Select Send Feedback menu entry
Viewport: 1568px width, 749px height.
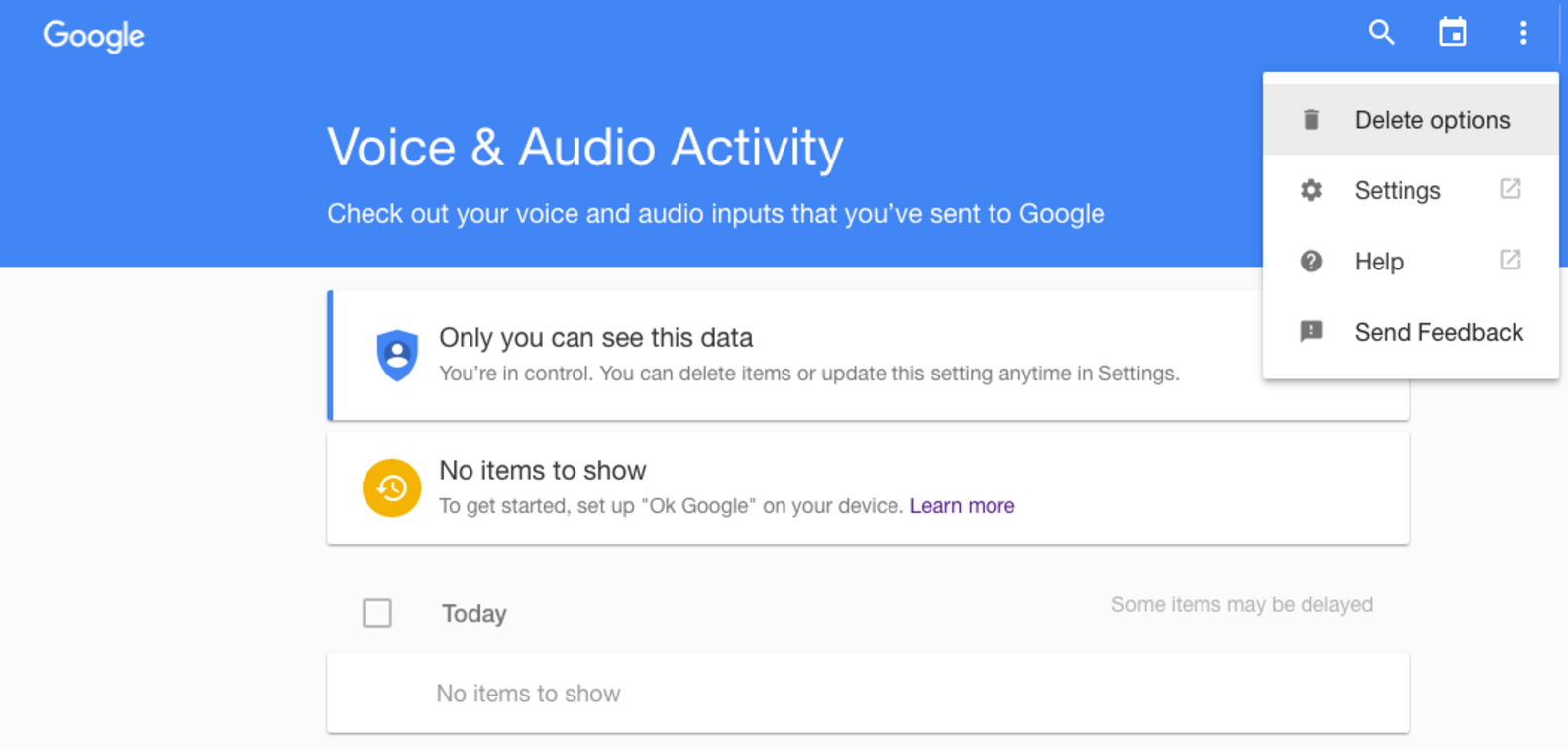[x=1438, y=332]
